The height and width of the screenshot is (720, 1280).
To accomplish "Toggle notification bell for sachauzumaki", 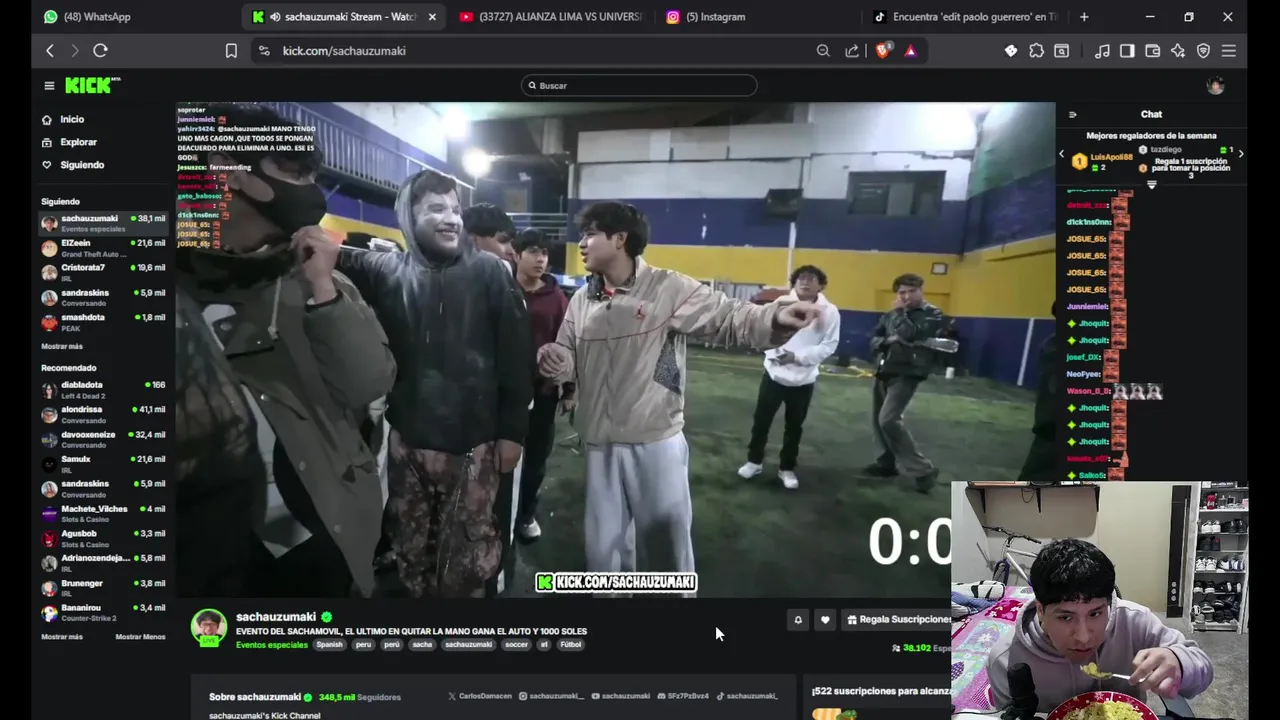I will (x=798, y=620).
